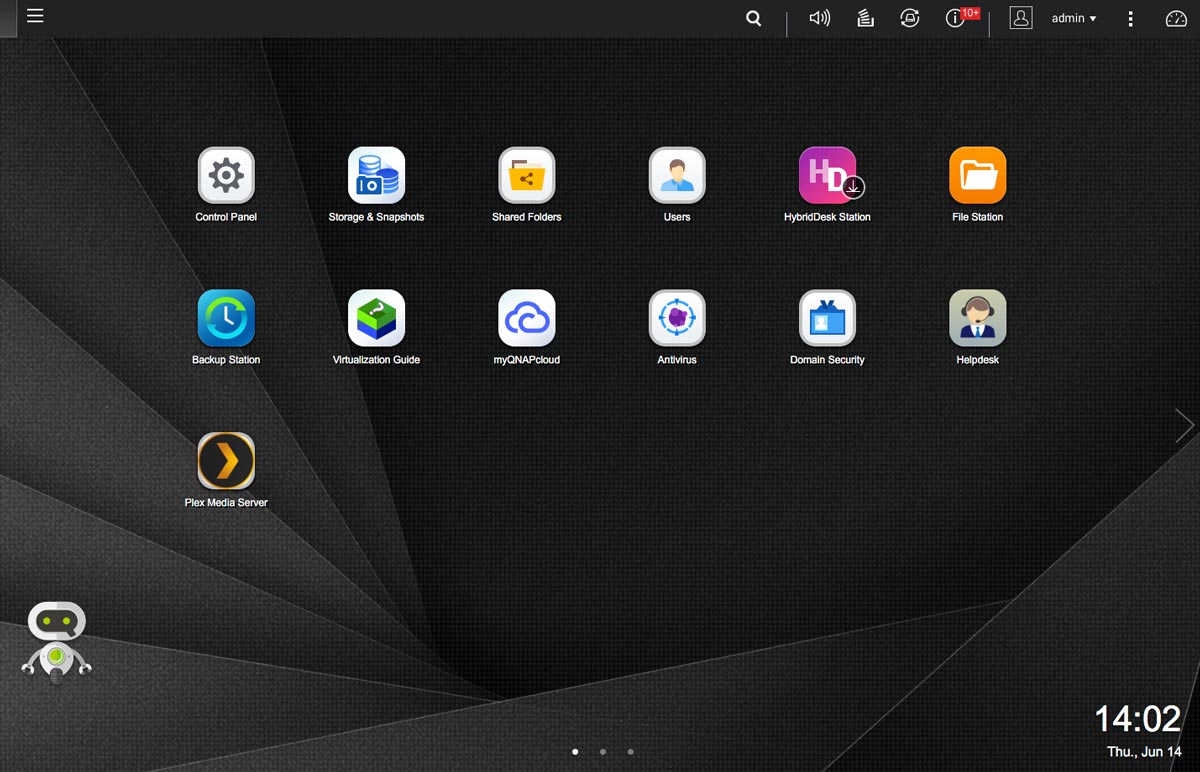This screenshot has width=1200, height=772.
Task: Launch Backup Station
Action: 226,319
